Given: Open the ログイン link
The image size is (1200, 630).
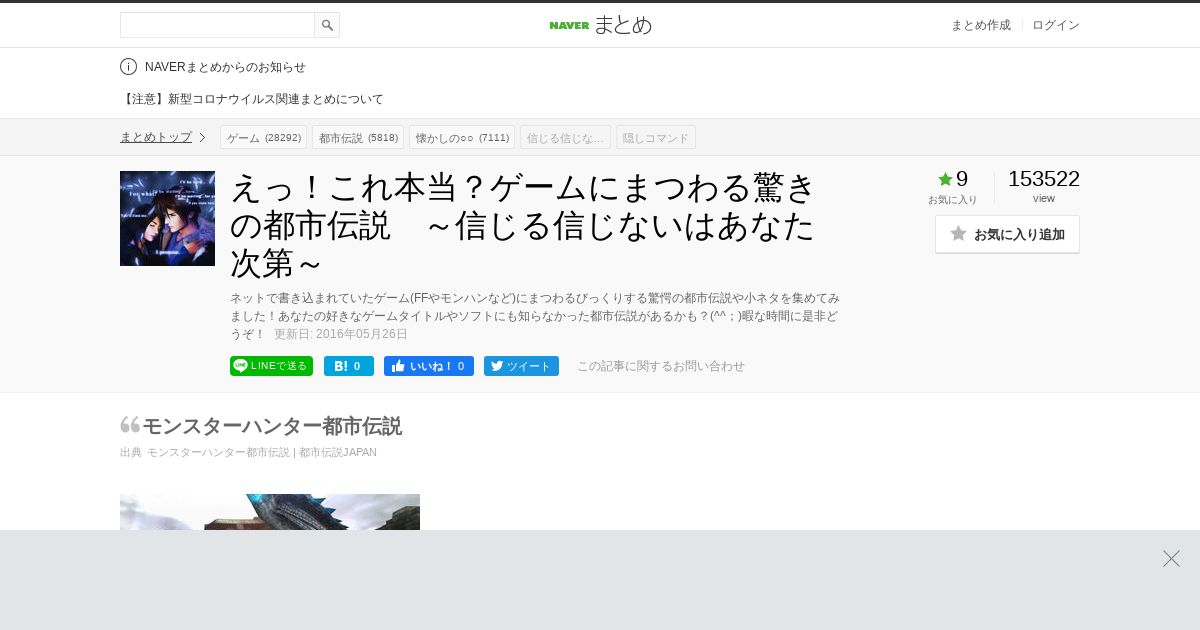Looking at the screenshot, I should click(1056, 25).
